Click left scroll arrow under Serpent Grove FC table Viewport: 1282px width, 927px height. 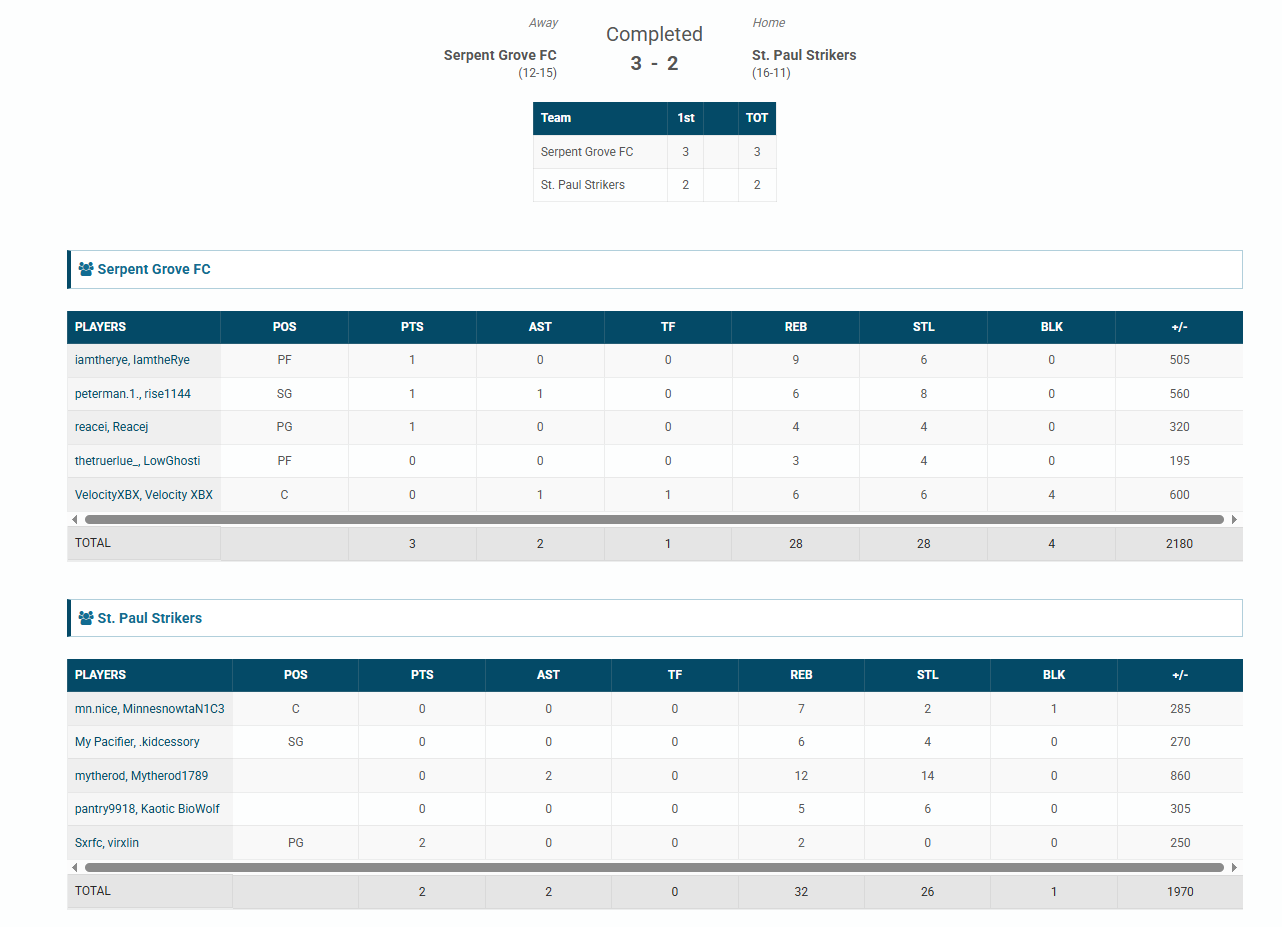click(74, 520)
